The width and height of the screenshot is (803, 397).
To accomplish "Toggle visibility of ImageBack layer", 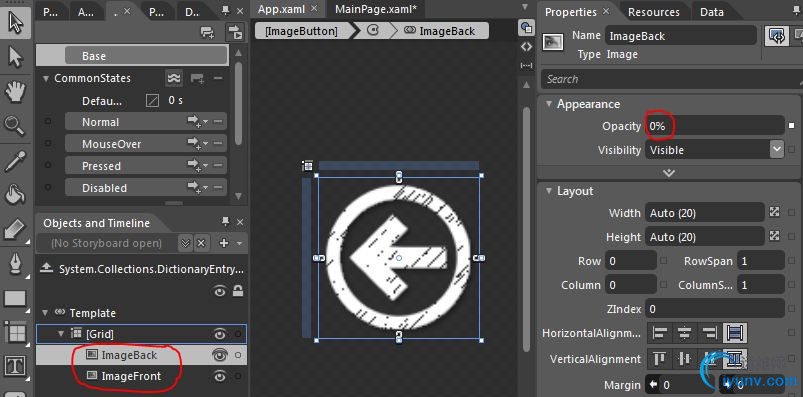I will tap(220, 354).
